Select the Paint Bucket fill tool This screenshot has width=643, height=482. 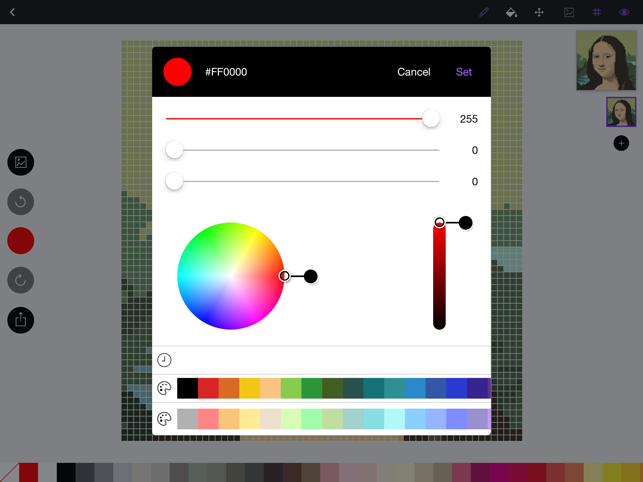511,13
